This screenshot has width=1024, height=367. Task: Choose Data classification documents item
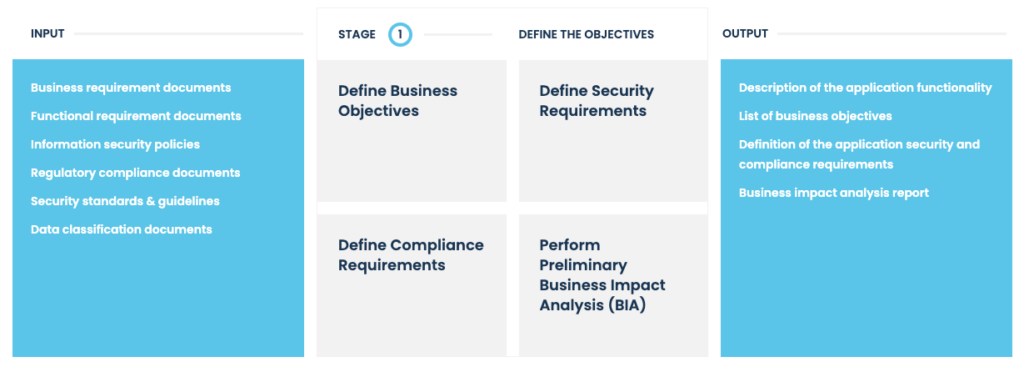click(x=121, y=230)
